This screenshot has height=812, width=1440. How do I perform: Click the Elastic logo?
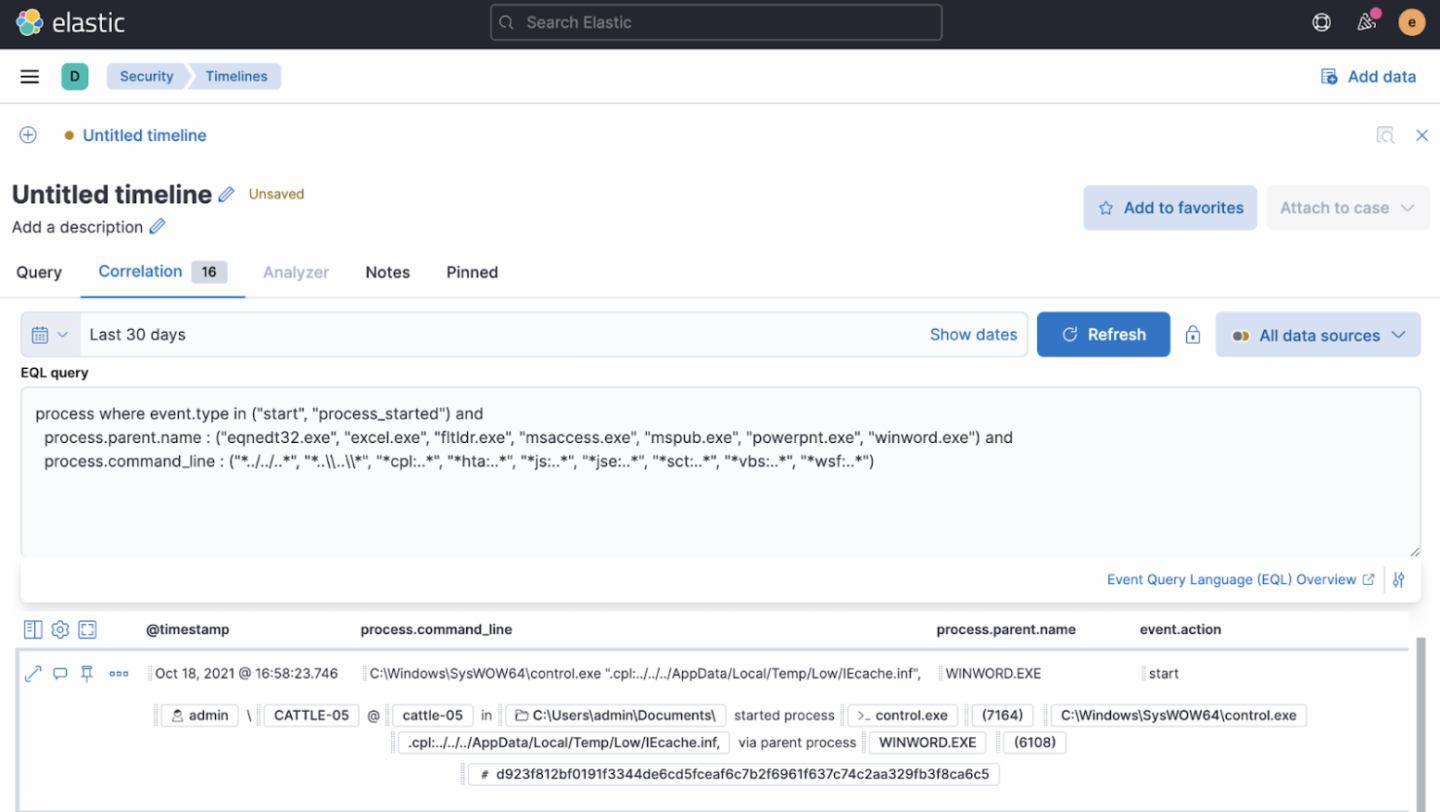click(x=70, y=22)
